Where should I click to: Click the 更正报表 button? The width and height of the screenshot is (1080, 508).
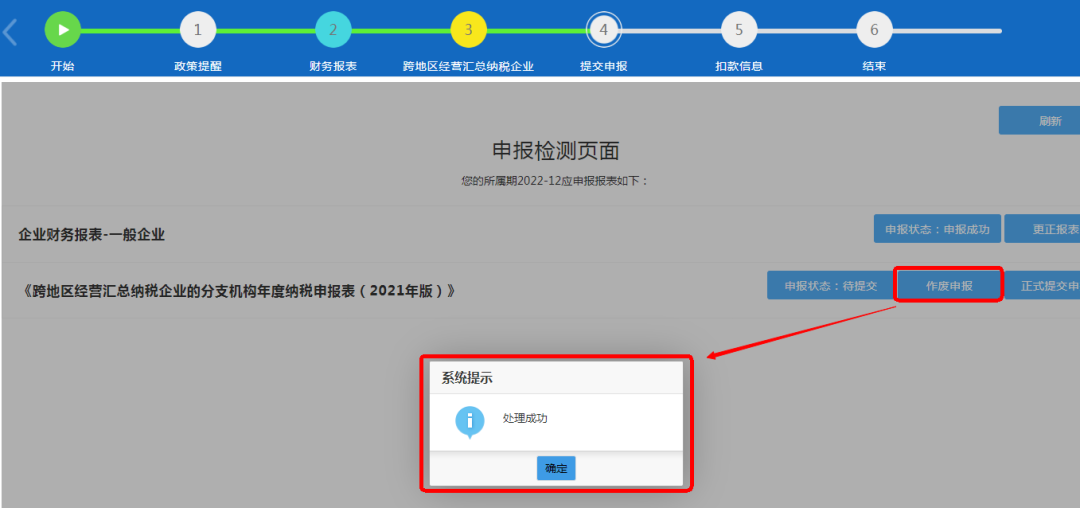click(x=1045, y=229)
